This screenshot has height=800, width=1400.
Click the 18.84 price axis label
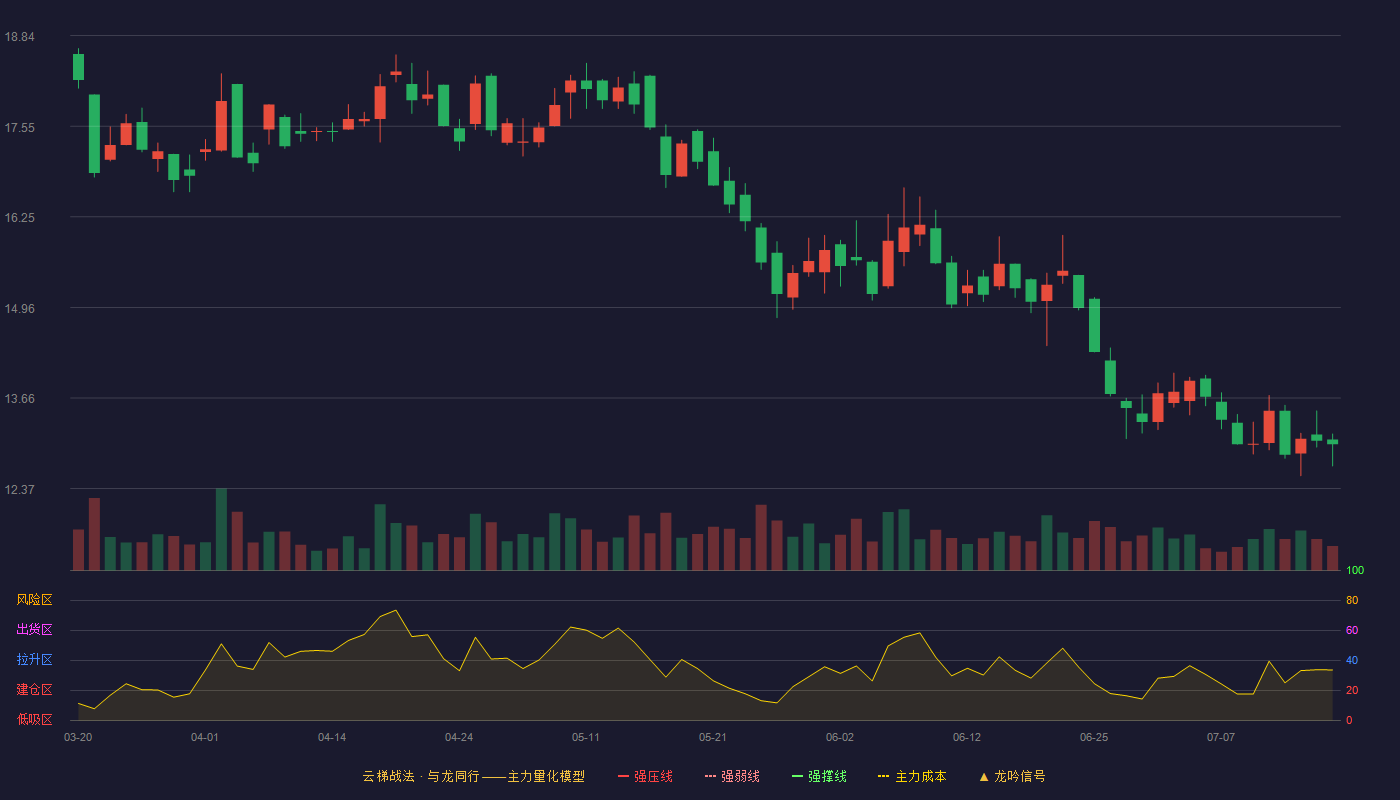(20, 37)
